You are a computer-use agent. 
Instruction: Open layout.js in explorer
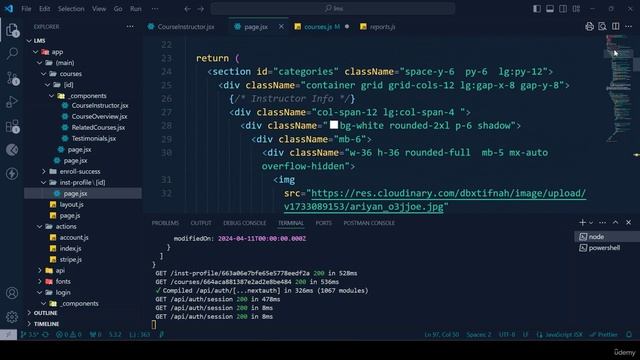point(71,204)
